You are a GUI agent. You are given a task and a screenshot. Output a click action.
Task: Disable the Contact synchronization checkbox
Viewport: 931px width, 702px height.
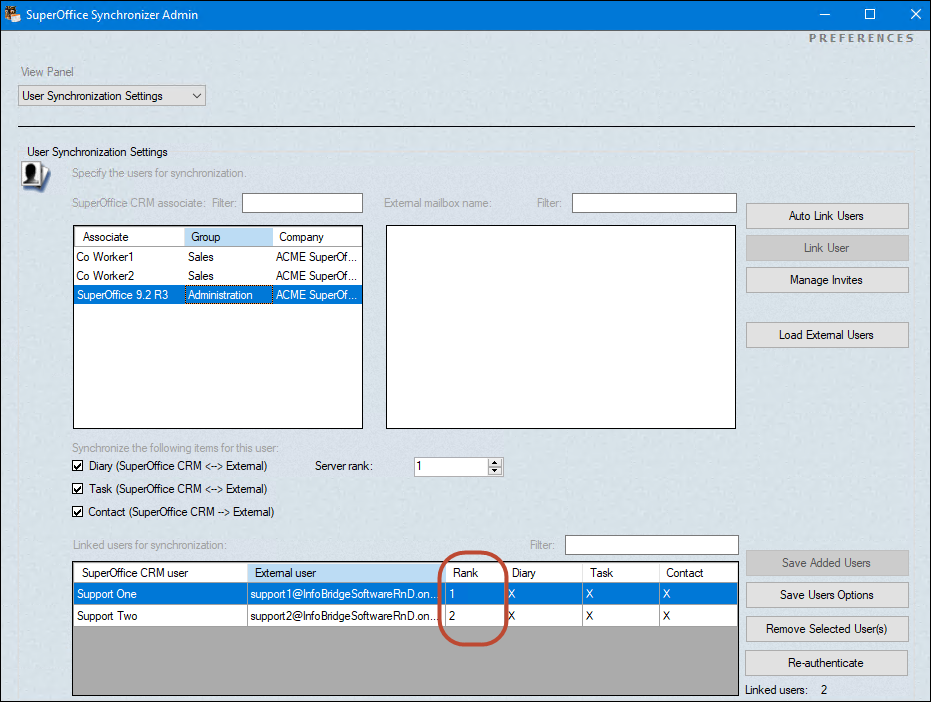pyautogui.click(x=78, y=512)
